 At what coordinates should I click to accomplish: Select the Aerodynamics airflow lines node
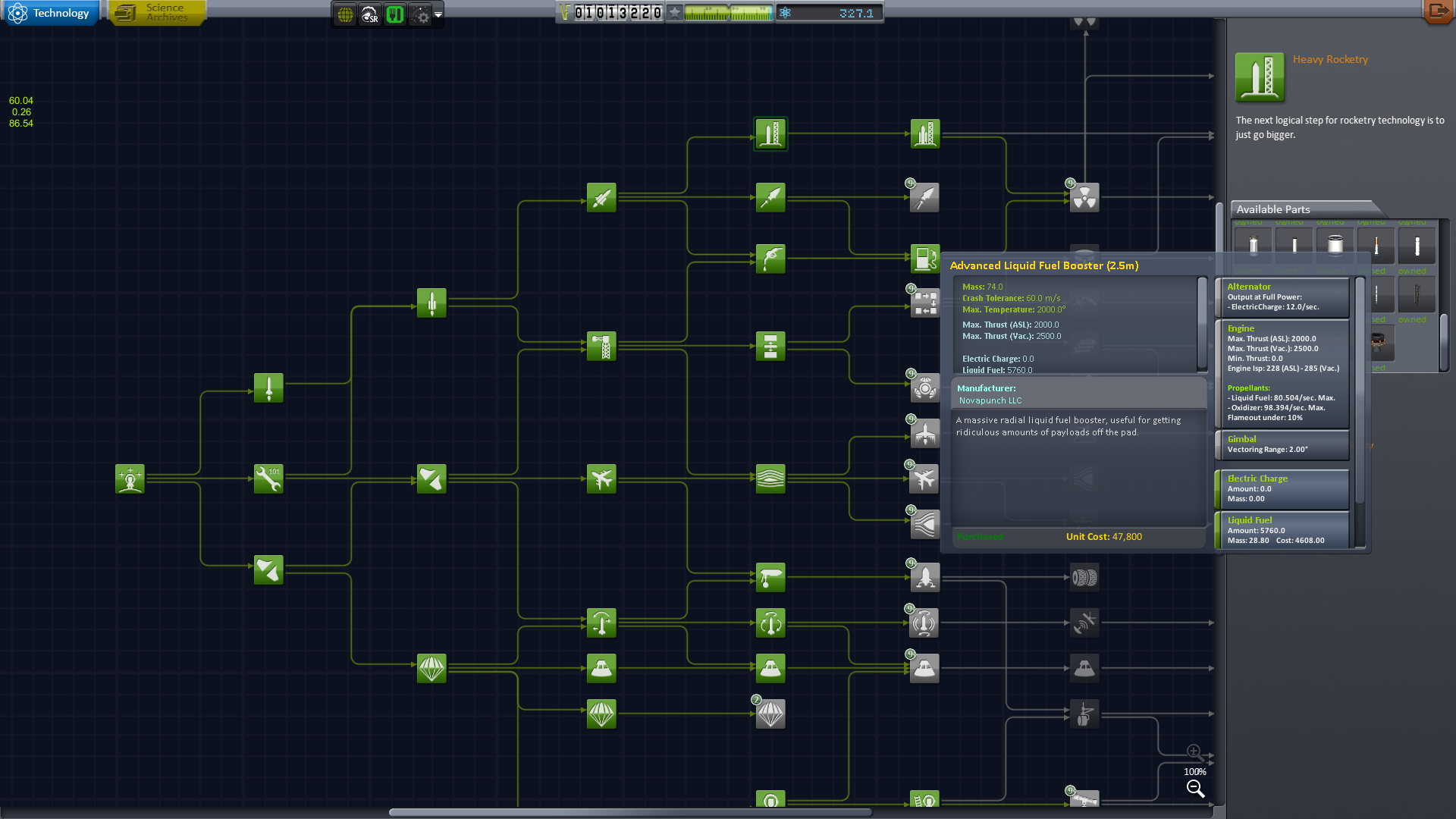point(770,479)
